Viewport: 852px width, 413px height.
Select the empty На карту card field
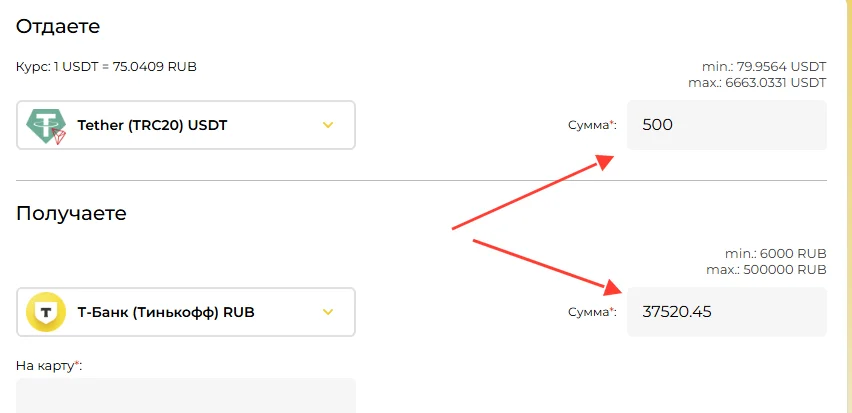[186, 396]
